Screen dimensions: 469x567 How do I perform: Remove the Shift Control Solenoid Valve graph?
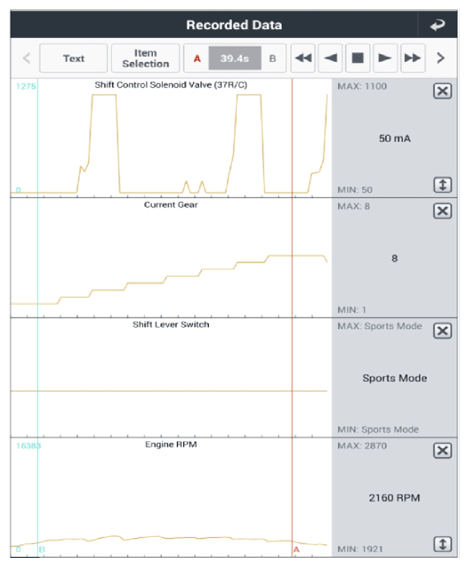pos(442,91)
